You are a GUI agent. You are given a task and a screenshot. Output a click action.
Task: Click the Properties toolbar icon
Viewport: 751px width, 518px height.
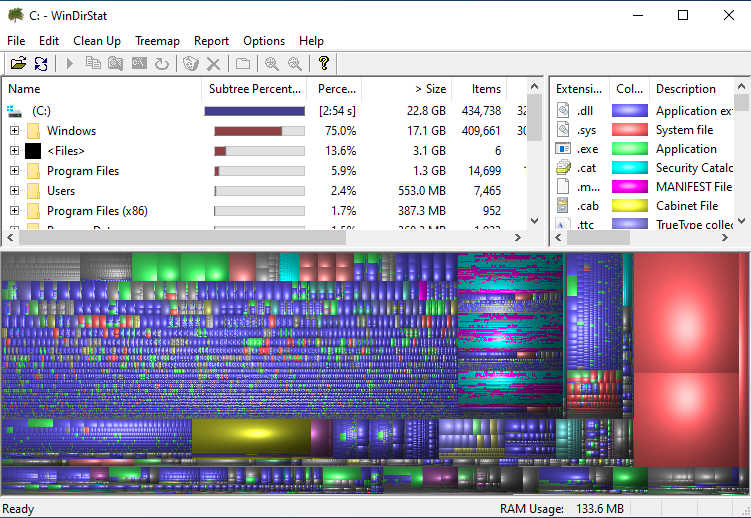243,63
